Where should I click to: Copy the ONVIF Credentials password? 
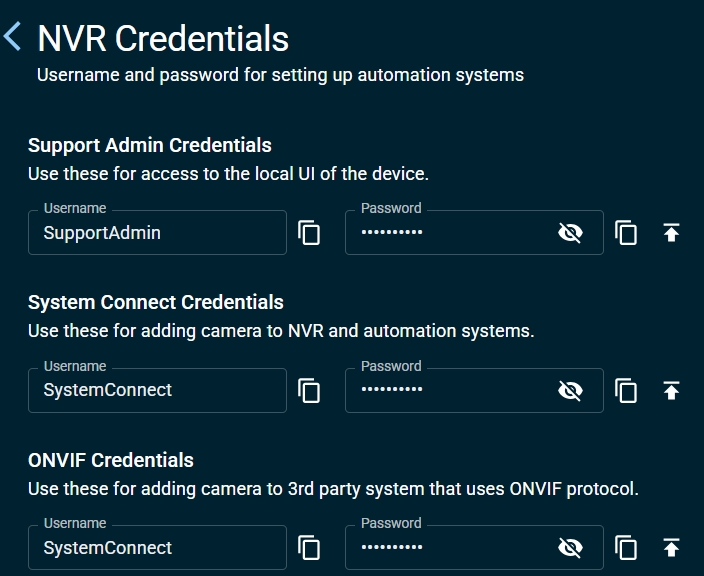coord(626,548)
